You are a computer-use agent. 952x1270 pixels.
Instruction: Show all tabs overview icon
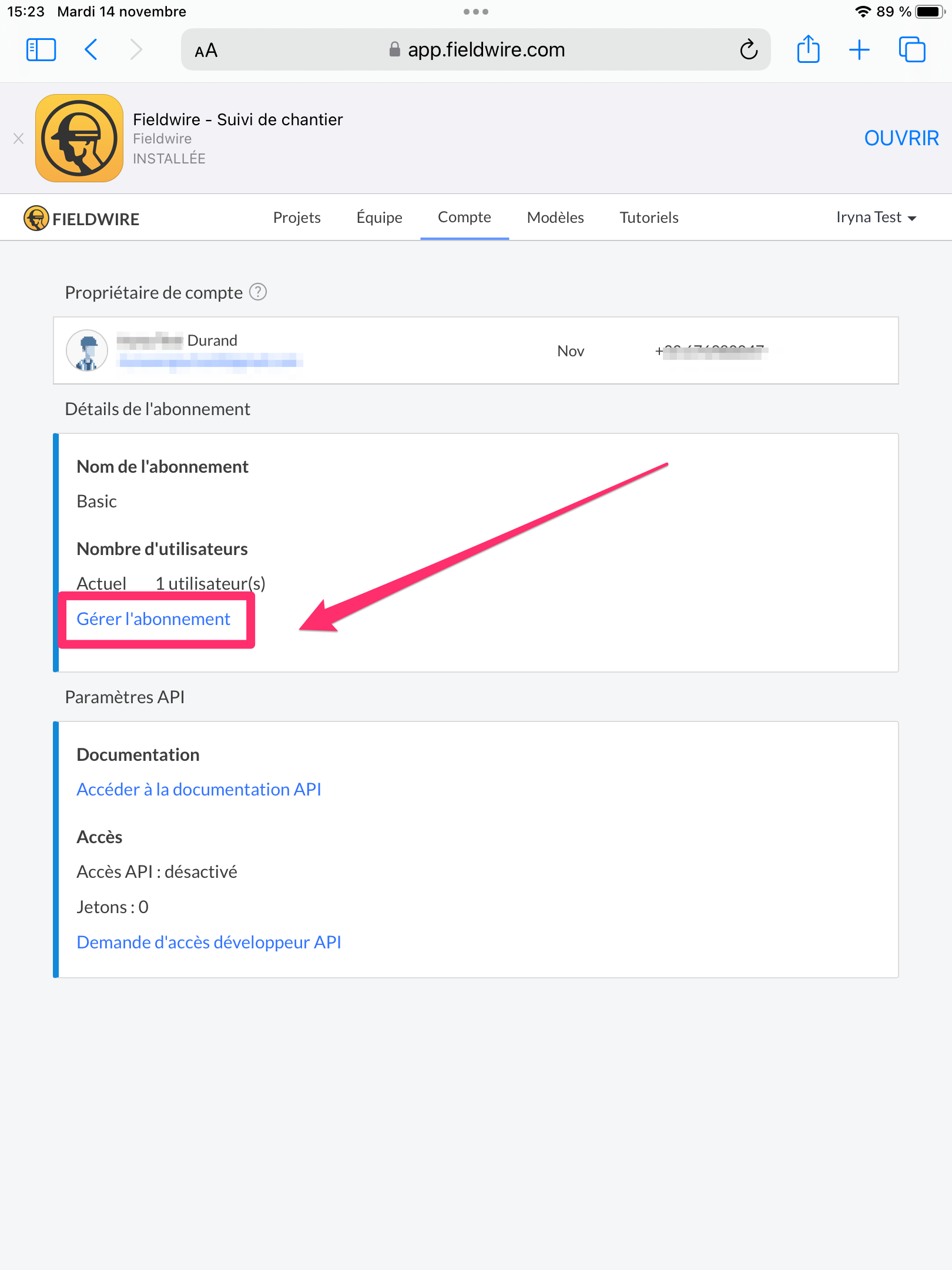912,50
